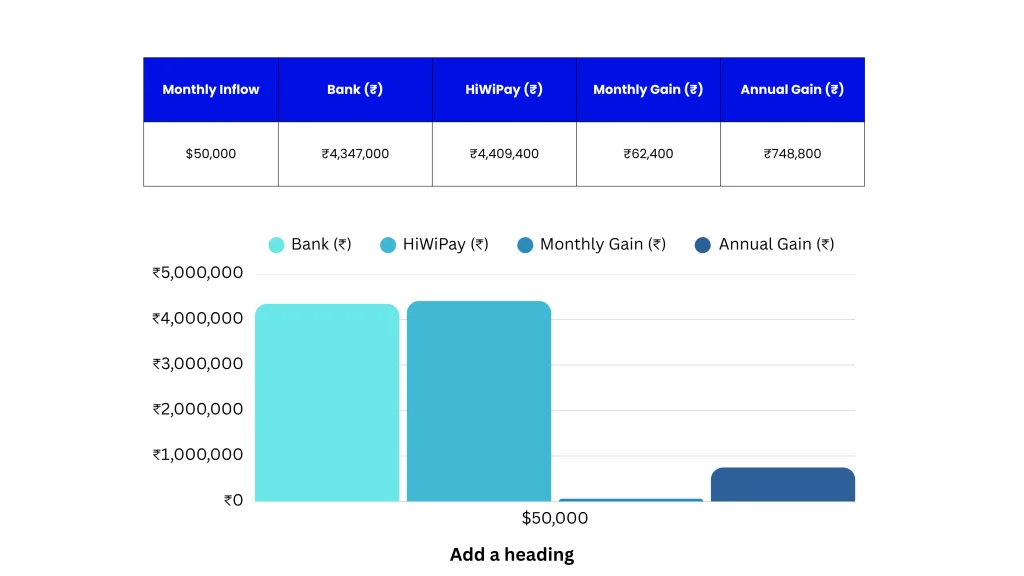This screenshot has height=576, width=1024.
Task: Click the ₹4,347,000 table cell
Action: (x=355, y=154)
